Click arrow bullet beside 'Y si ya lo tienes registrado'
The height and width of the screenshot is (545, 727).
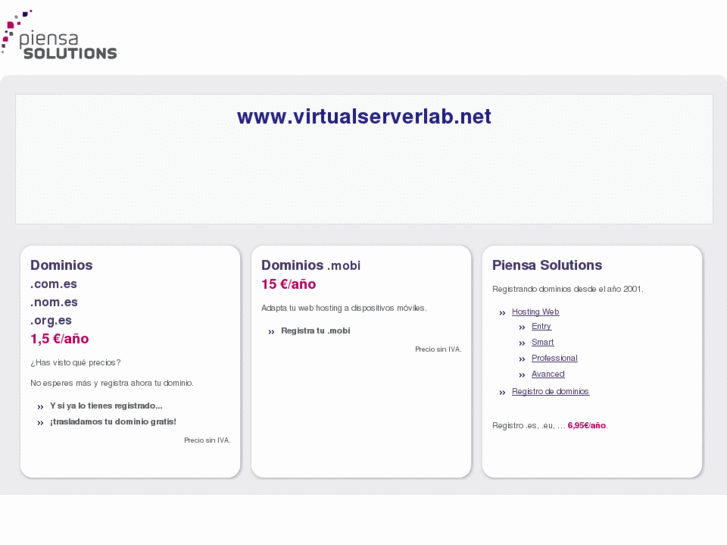pyautogui.click(x=40, y=407)
